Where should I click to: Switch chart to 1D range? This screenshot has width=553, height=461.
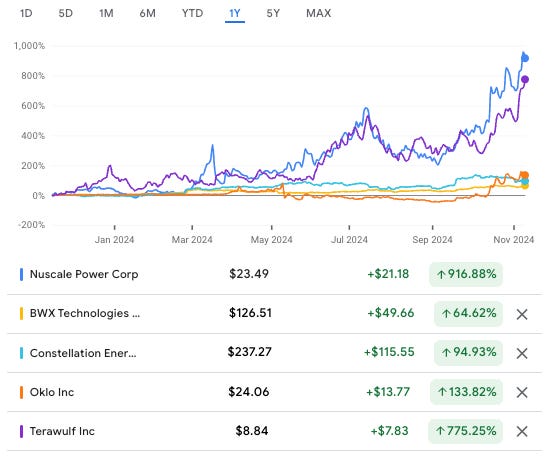pyautogui.click(x=26, y=13)
